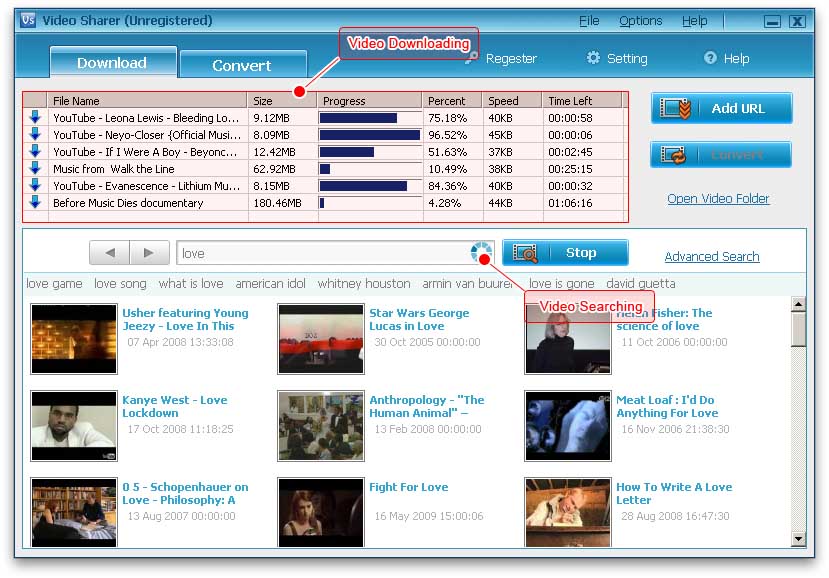Click the 'love song' suggested search
Viewport: 829px width, 578px height.
120,284
